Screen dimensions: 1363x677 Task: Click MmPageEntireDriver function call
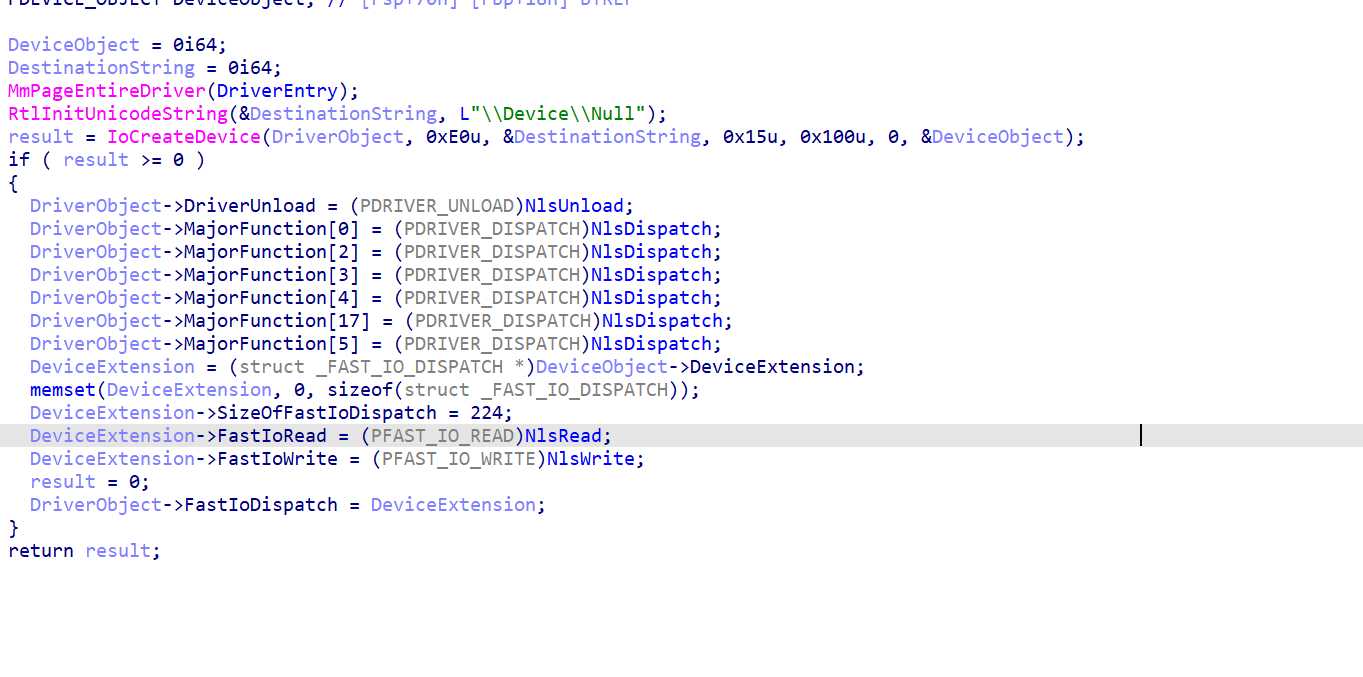(107, 90)
